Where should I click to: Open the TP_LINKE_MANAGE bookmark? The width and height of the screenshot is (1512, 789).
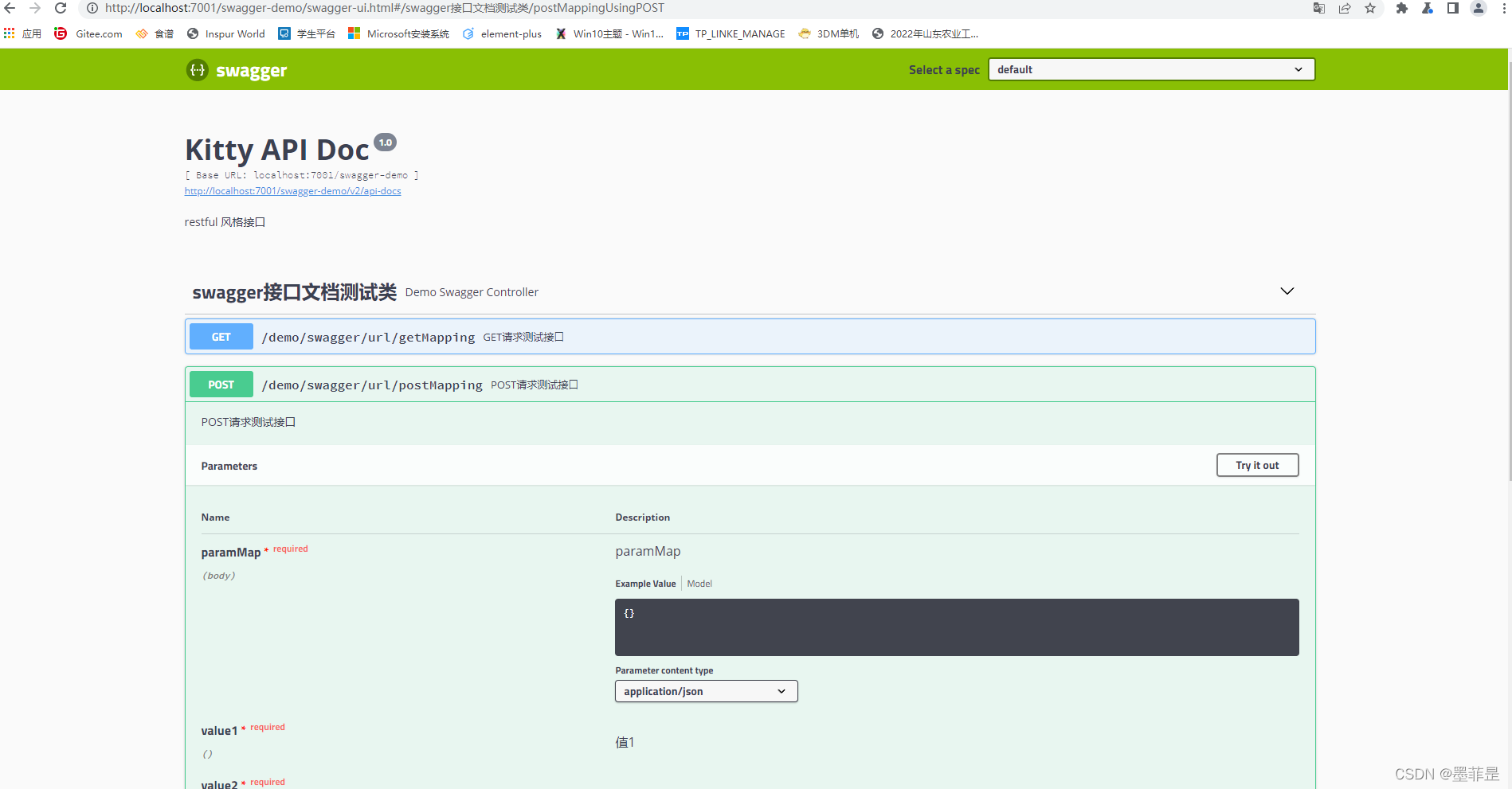[x=731, y=33]
